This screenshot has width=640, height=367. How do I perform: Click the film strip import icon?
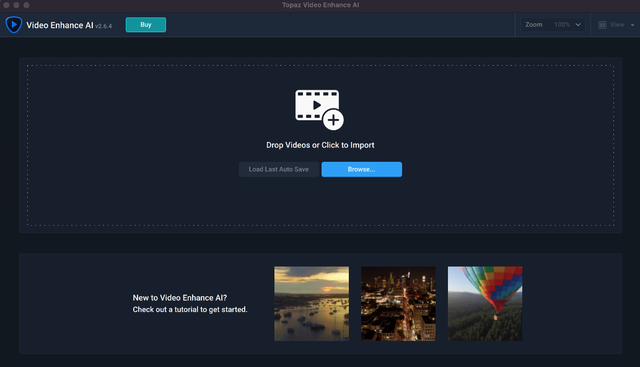317,105
